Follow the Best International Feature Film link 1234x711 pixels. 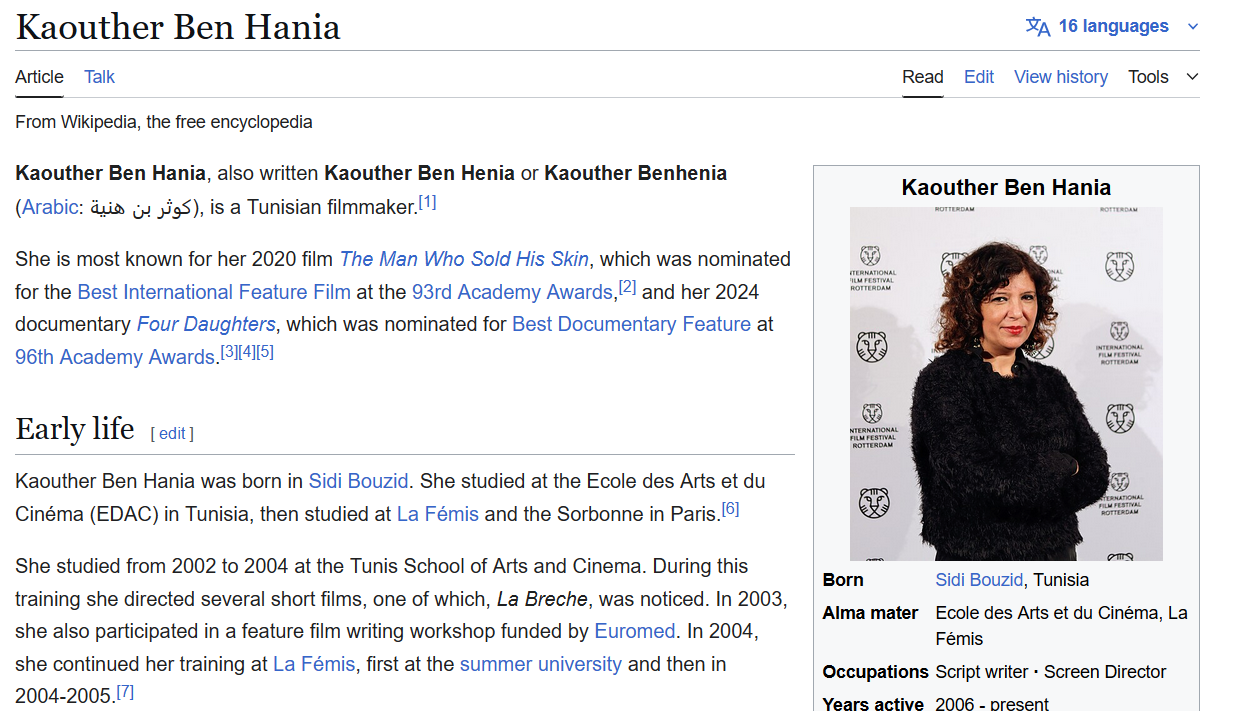point(214,292)
